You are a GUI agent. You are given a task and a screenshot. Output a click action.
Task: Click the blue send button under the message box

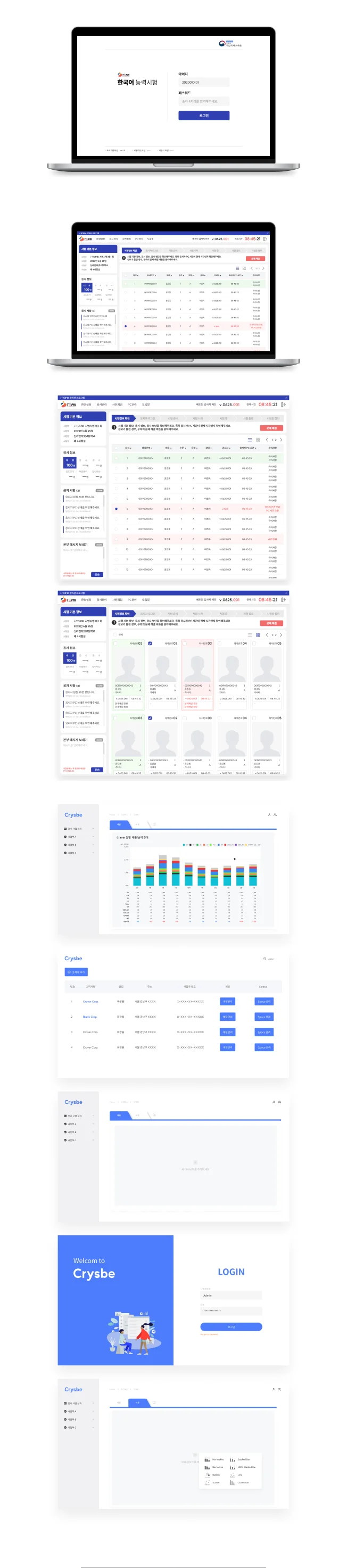tap(97, 575)
